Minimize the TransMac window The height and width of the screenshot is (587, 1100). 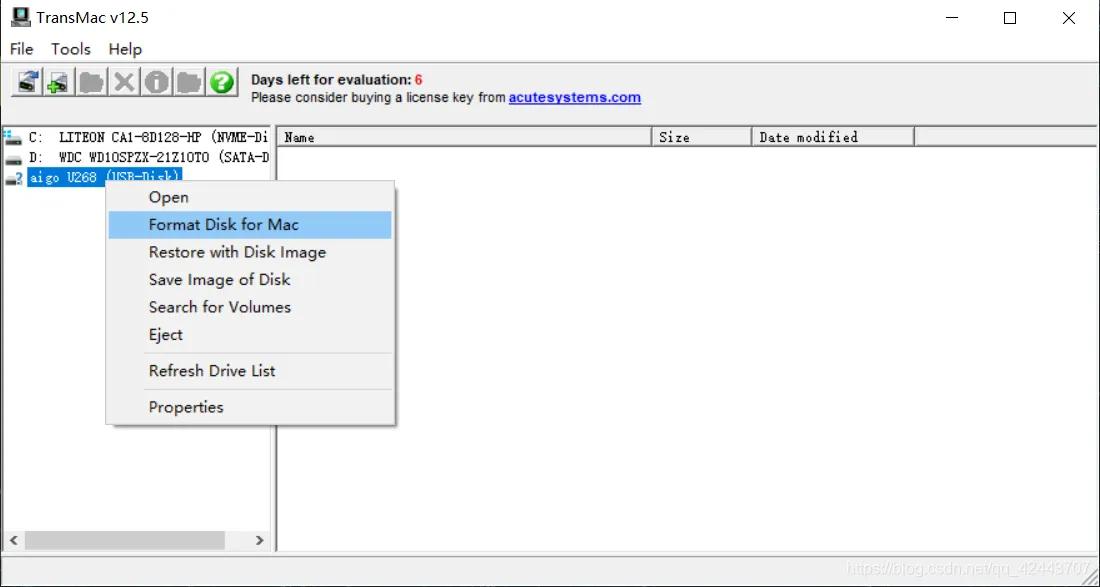pyautogui.click(x=951, y=18)
